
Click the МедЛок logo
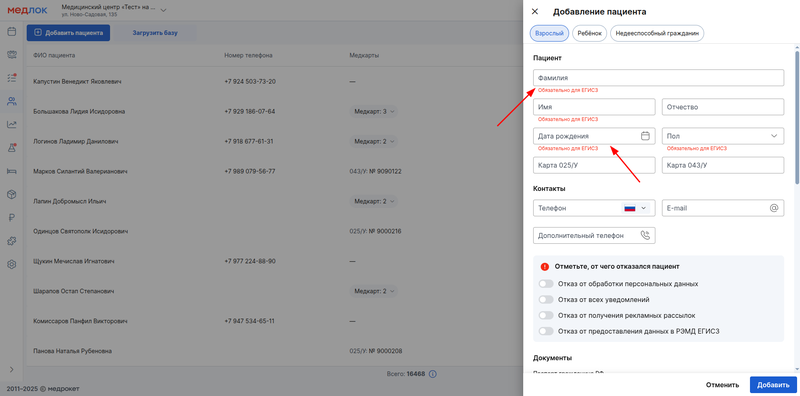27,10
